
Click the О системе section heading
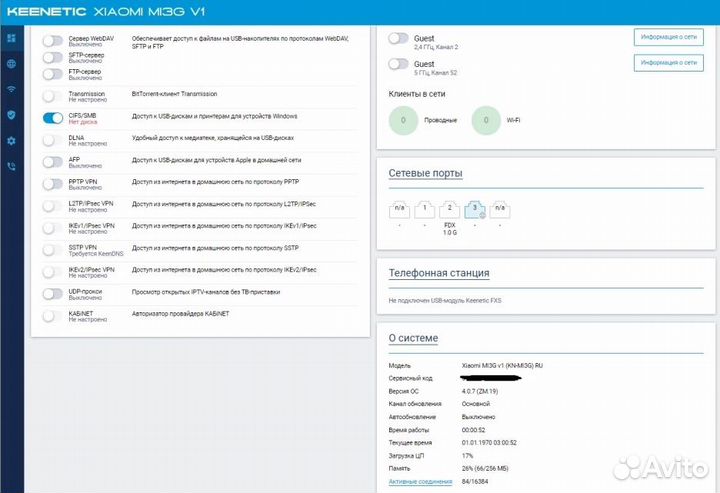[x=413, y=338]
